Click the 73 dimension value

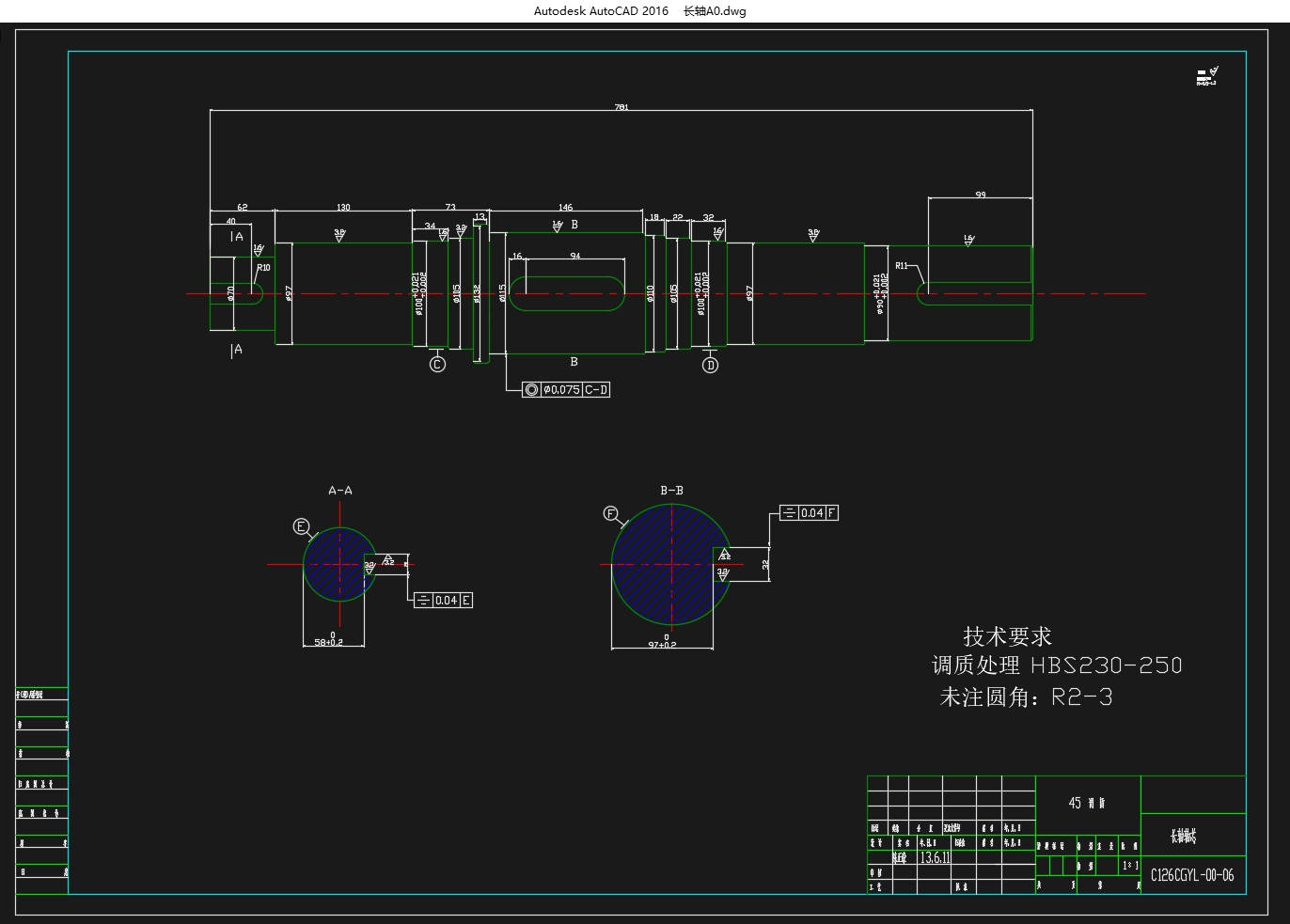pyautogui.click(x=450, y=207)
